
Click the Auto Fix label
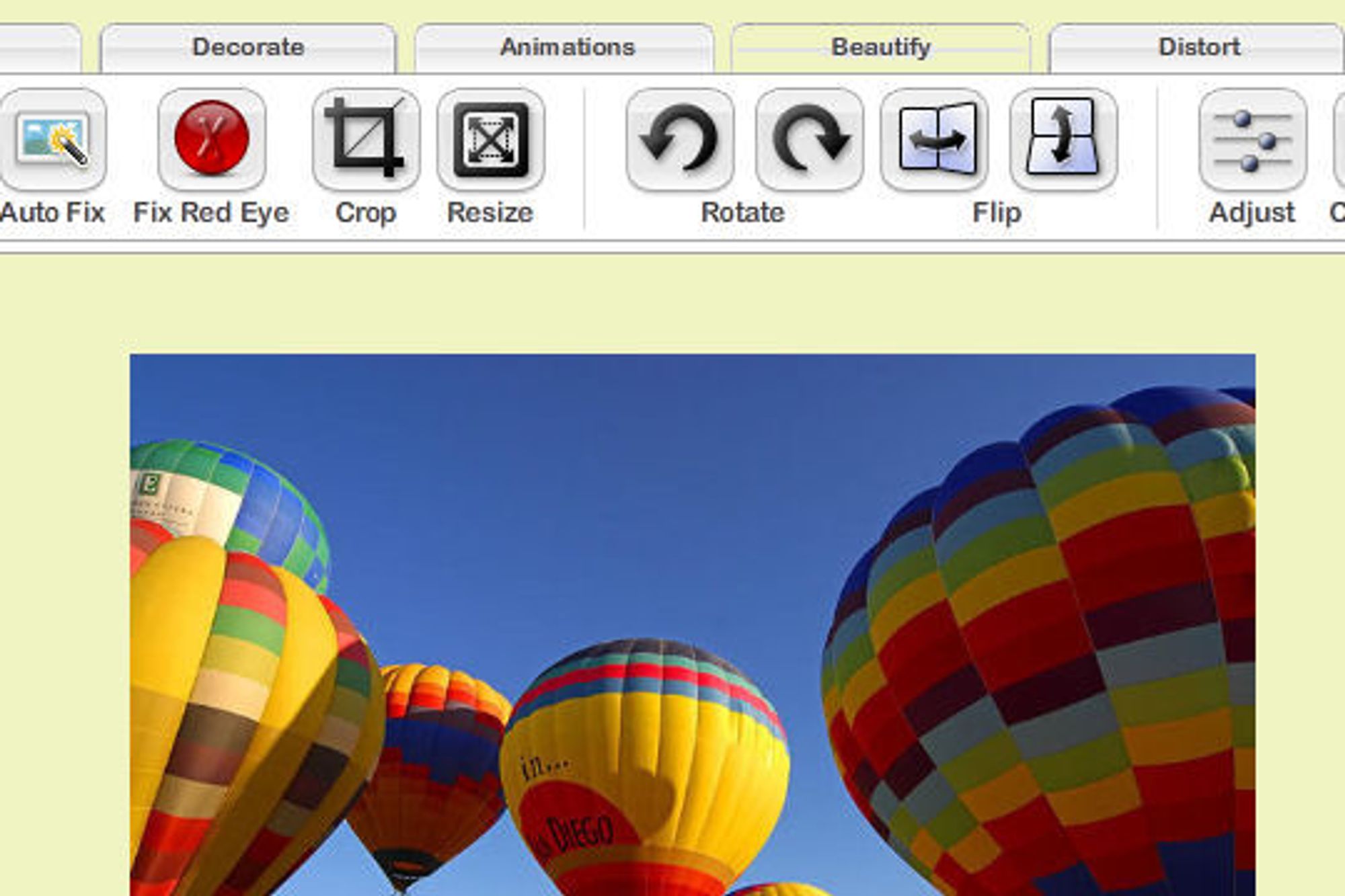(x=52, y=212)
